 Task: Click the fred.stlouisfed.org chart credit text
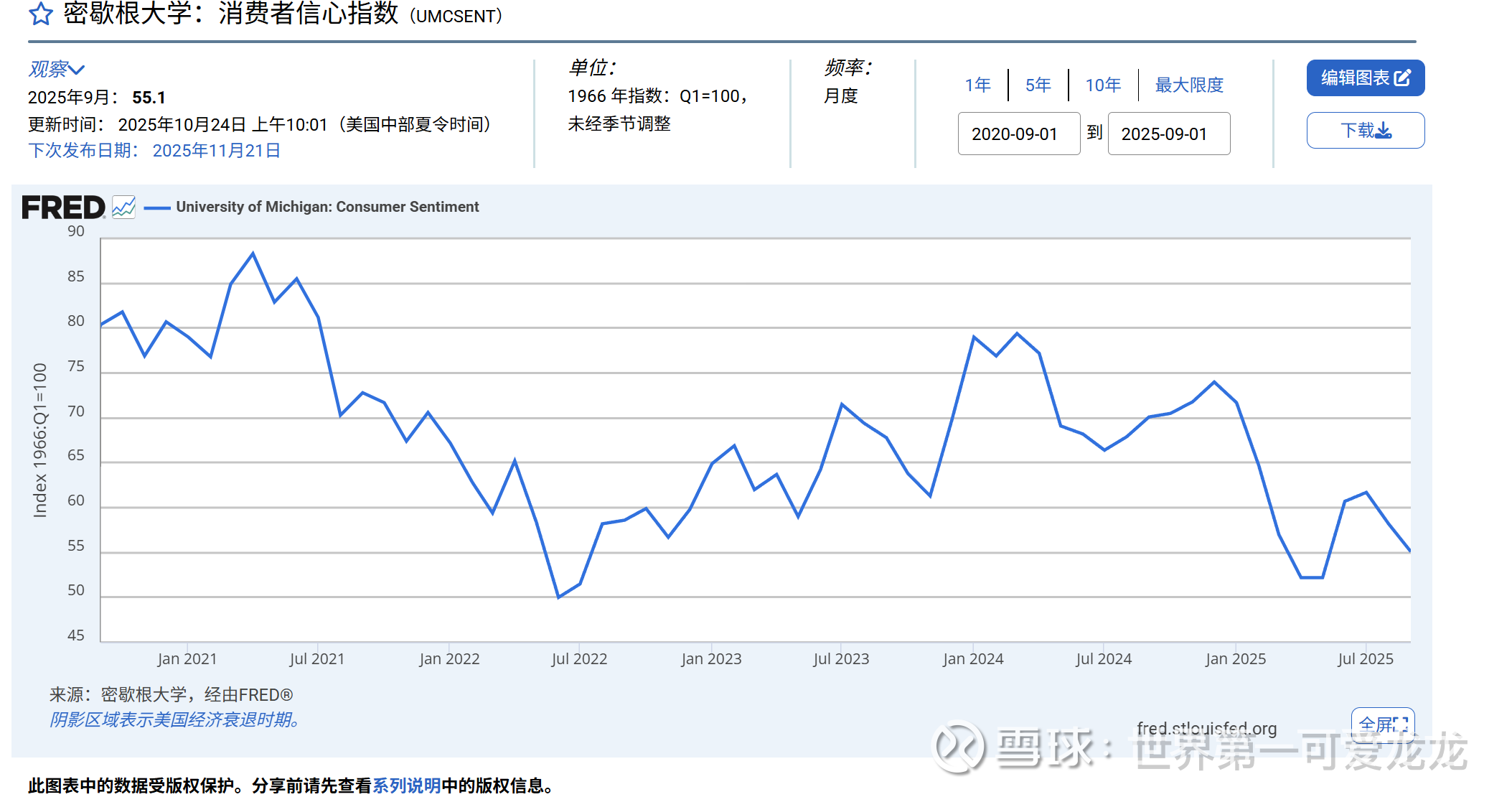[x=1206, y=728]
